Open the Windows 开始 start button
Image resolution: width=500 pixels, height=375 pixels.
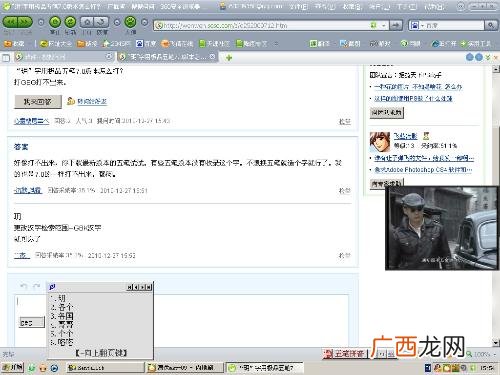click(x=13, y=367)
